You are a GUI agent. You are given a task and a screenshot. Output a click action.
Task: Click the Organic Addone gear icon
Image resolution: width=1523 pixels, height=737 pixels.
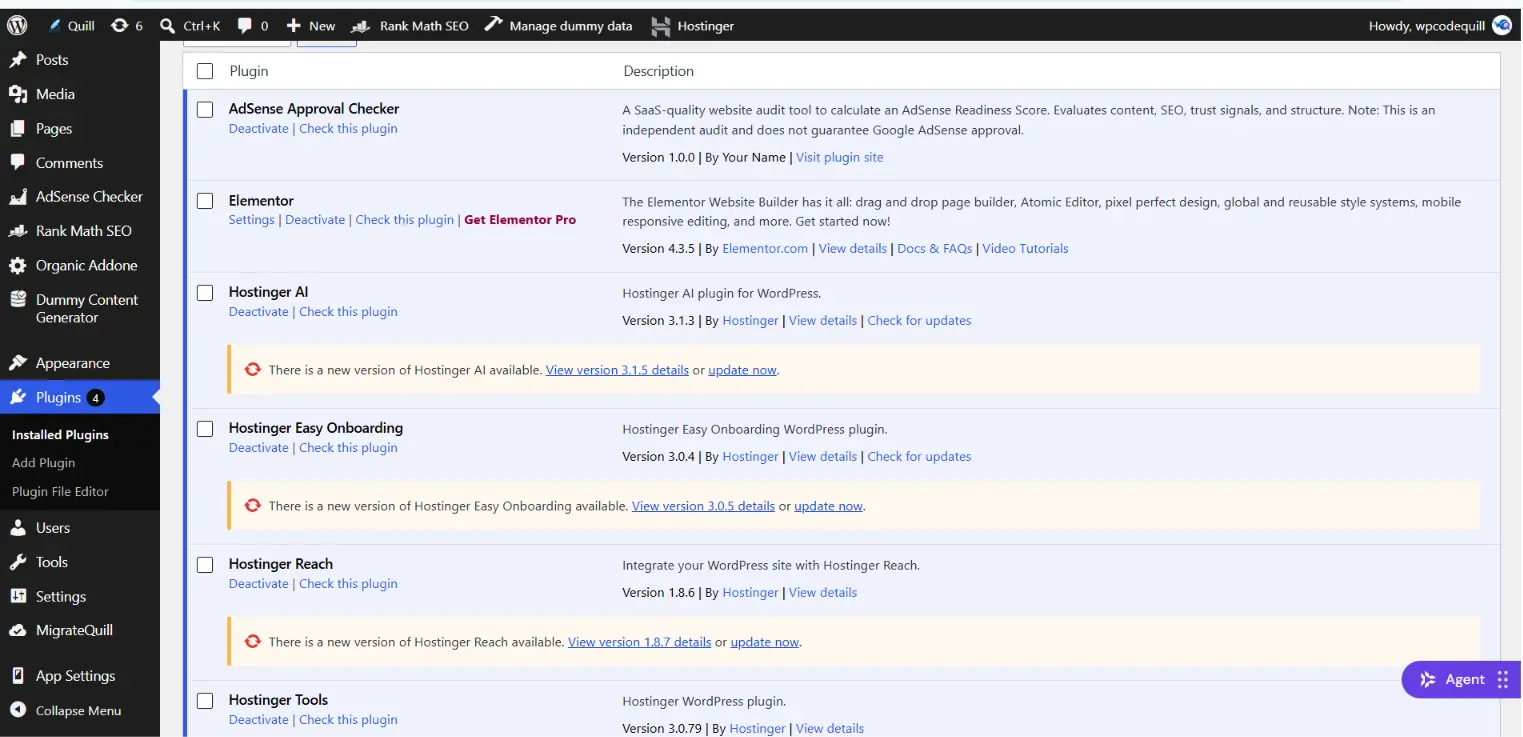(x=18, y=266)
